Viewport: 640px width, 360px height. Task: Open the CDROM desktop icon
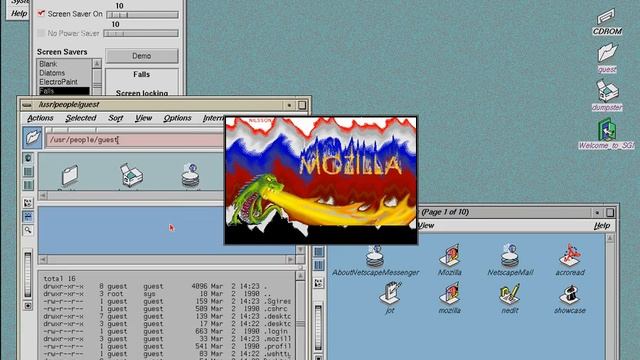(607, 17)
